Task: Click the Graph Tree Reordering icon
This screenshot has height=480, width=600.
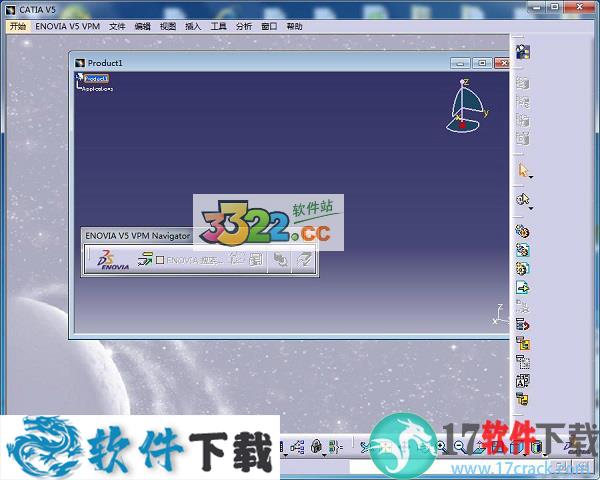Action: point(522,343)
